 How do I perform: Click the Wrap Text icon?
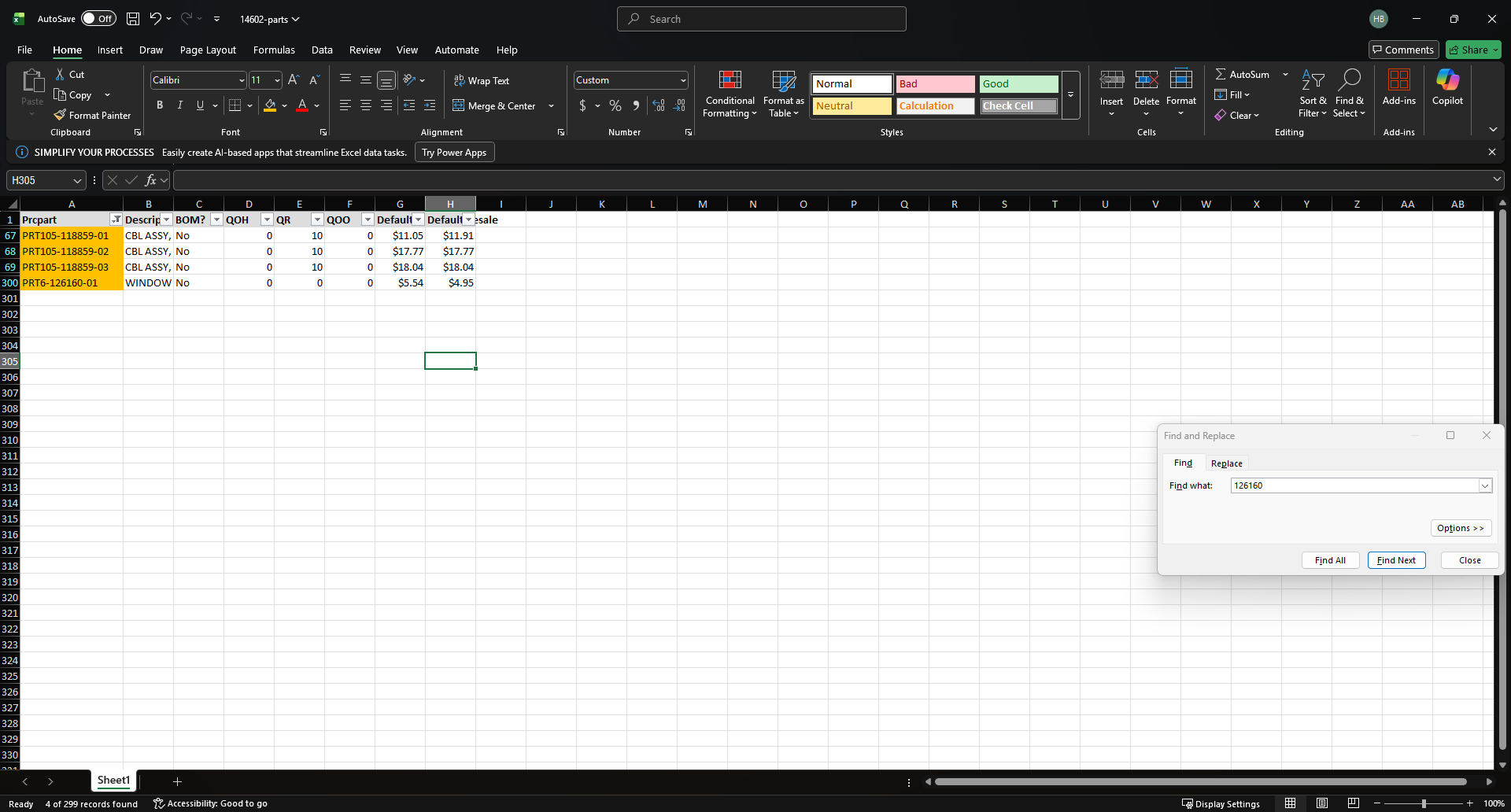460,80
